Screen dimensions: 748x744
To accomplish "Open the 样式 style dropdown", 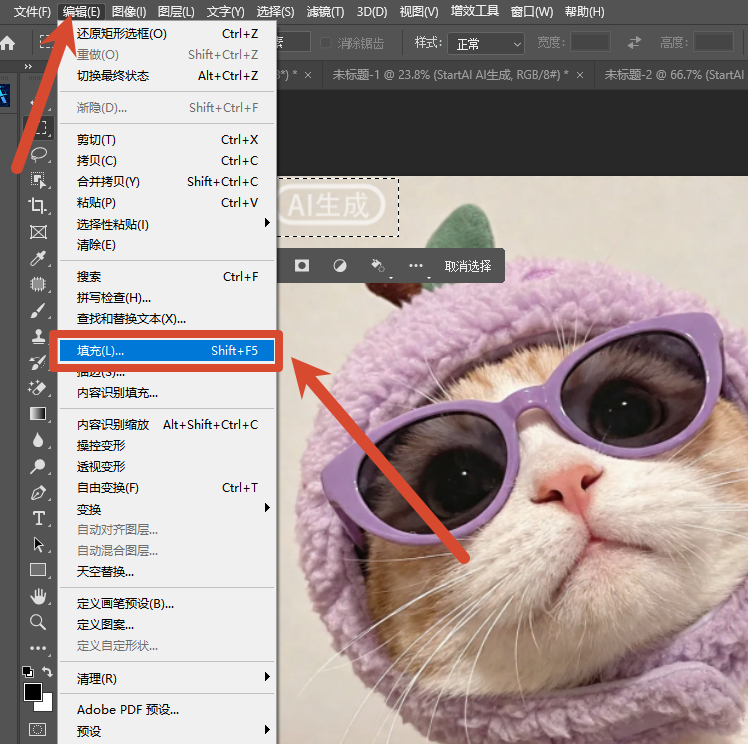I will 486,44.
